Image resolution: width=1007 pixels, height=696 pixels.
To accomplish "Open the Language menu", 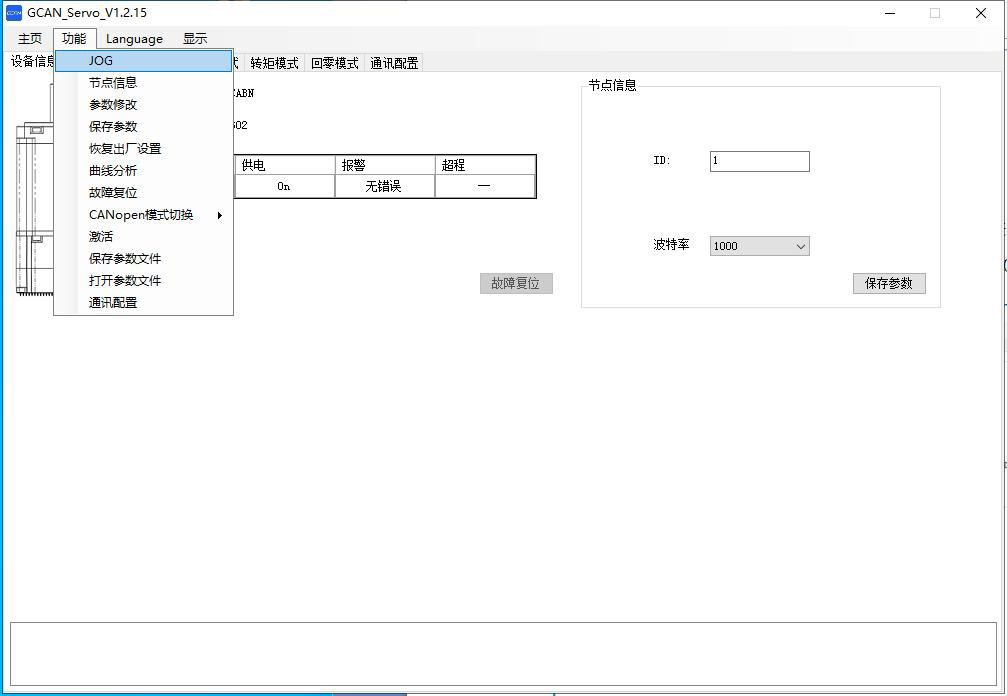I will tap(134, 39).
